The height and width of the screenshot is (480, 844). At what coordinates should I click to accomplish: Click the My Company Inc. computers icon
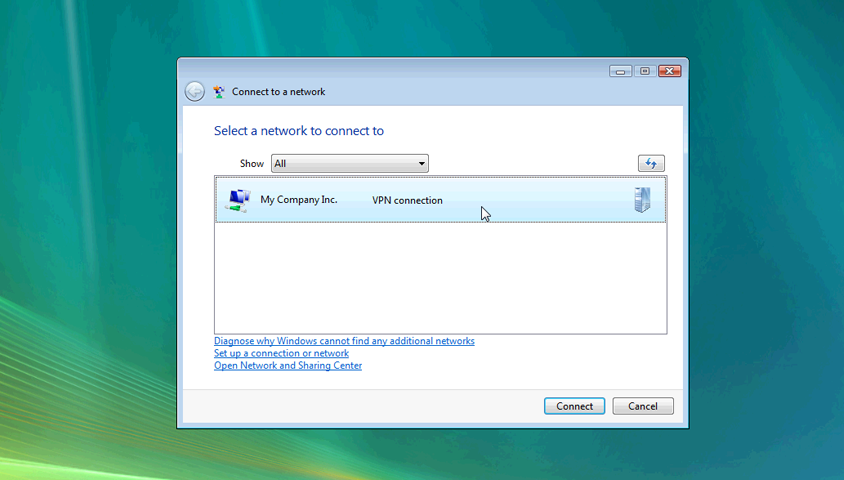pyautogui.click(x=238, y=200)
